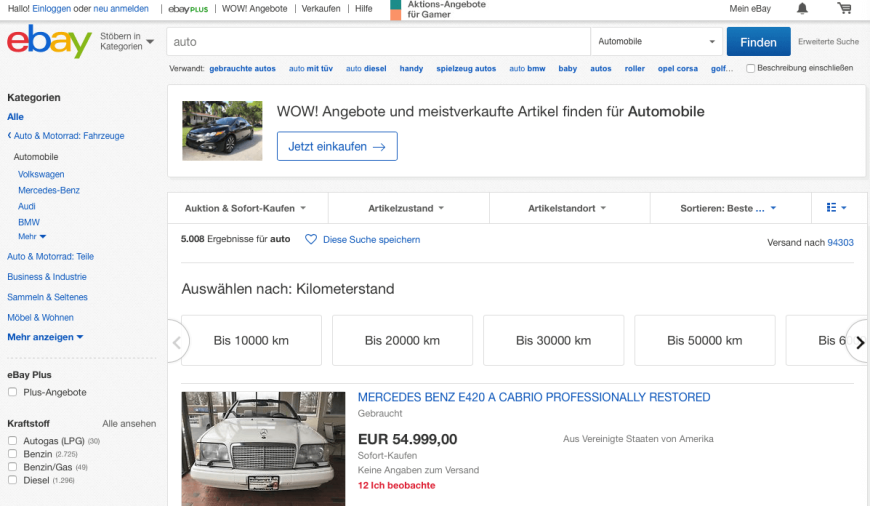Click the eBay logo
This screenshot has height=506, width=870.
49,41
